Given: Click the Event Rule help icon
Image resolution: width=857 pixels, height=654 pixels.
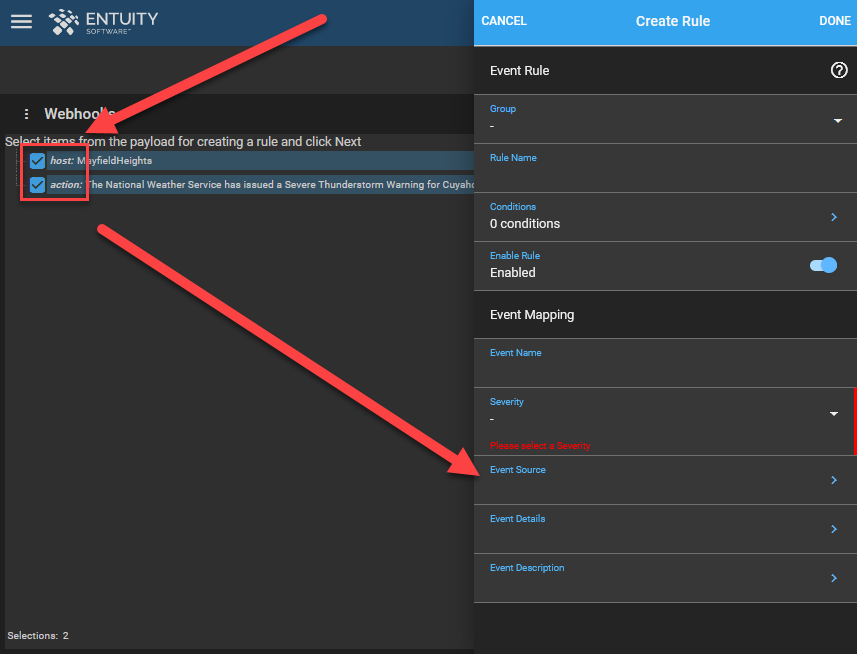Looking at the screenshot, I should (x=838, y=70).
